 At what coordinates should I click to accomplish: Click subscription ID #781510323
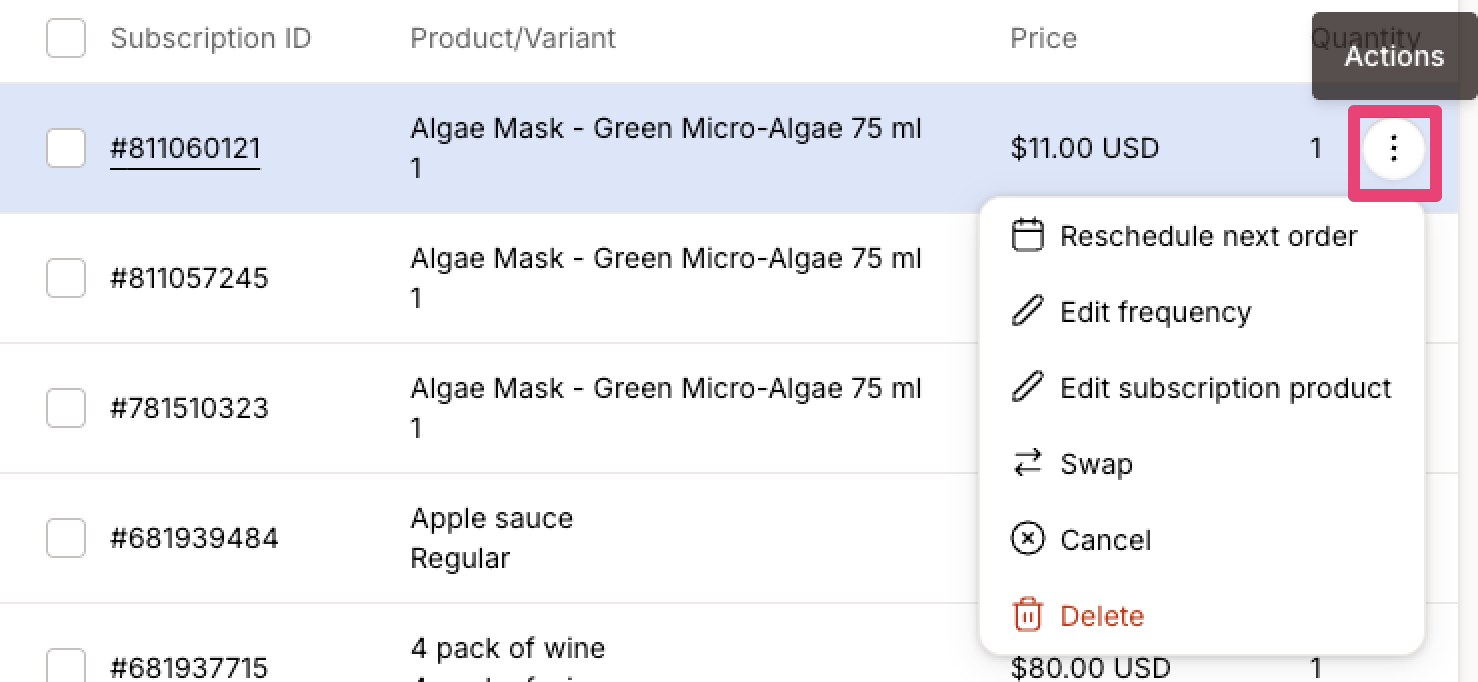tap(189, 408)
